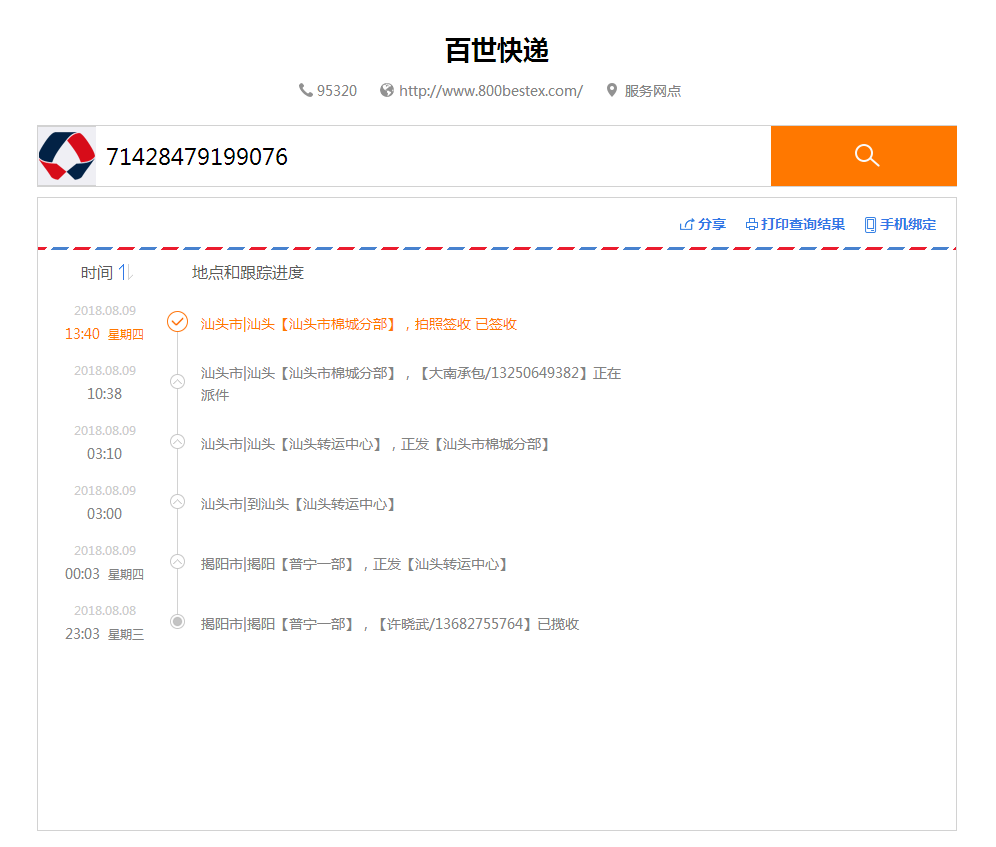Toggle time sort order arrow next to 时间
996x847 pixels.
(125, 273)
